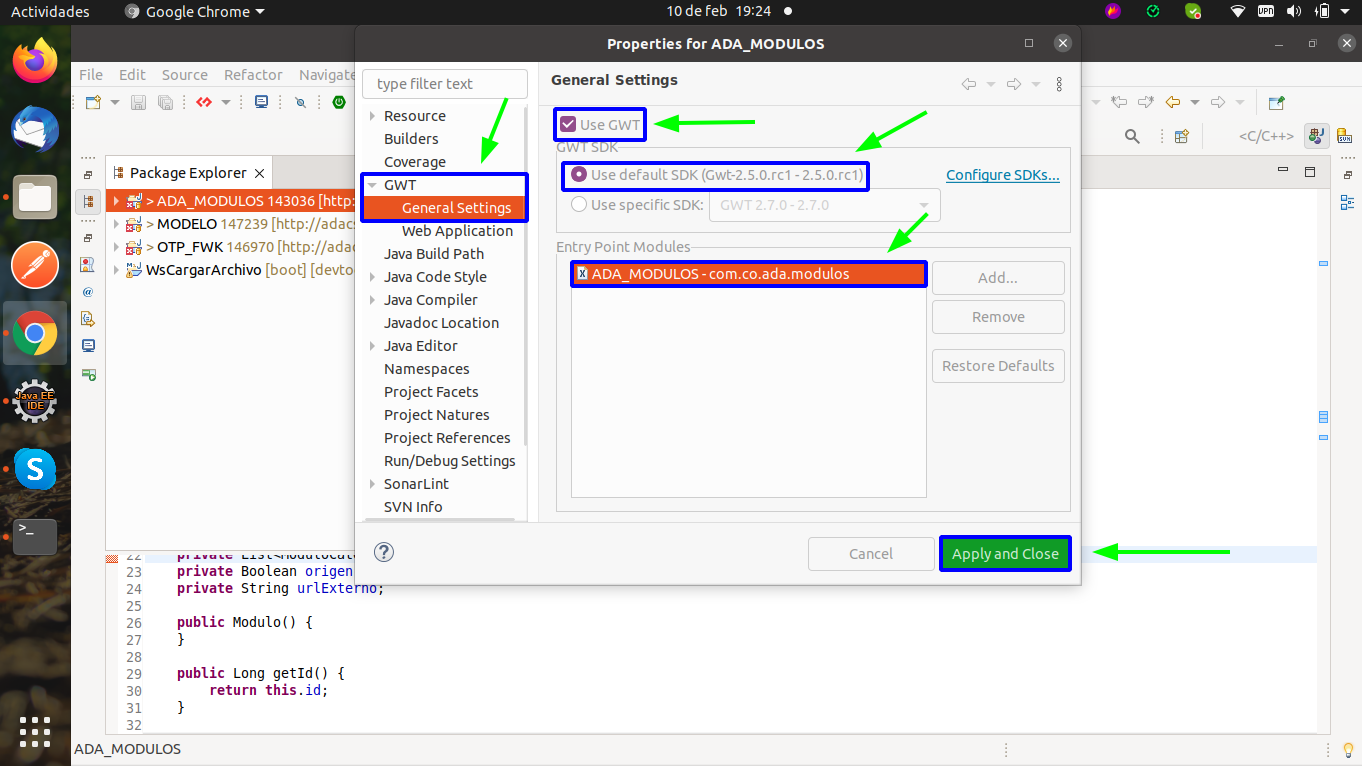
Task: Expand the Java Code Style node
Action: click(x=372, y=277)
